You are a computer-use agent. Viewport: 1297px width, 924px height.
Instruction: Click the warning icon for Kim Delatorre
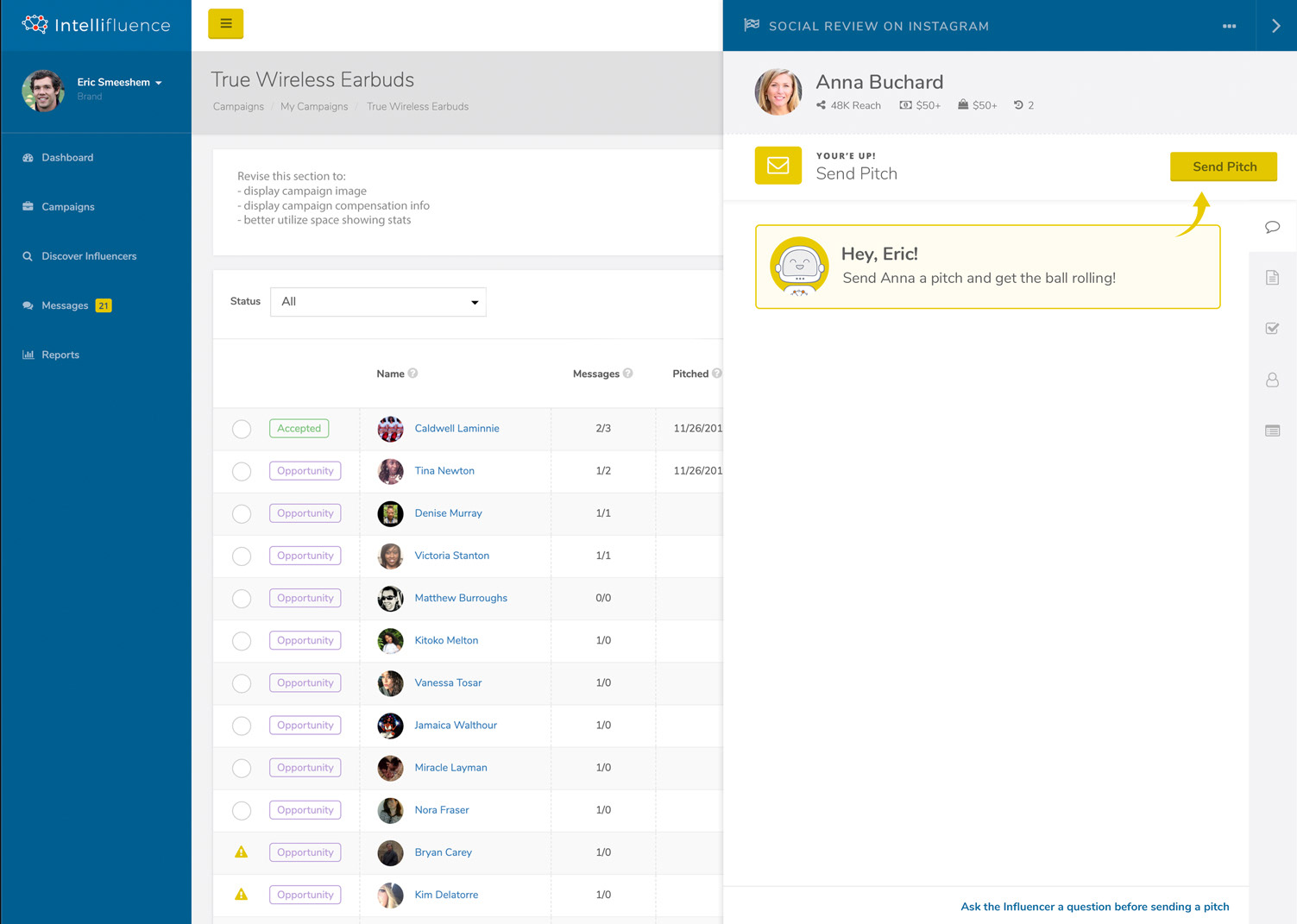(242, 895)
